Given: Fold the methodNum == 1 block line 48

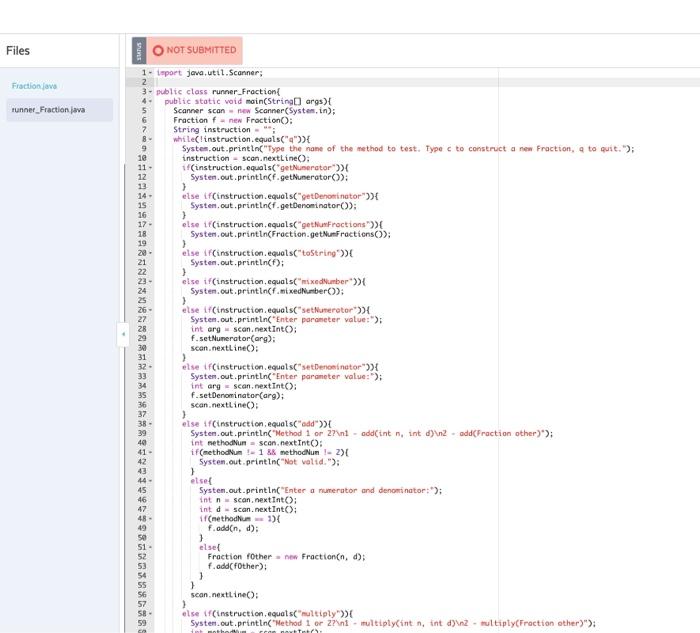Looking at the screenshot, I should (x=150, y=519).
